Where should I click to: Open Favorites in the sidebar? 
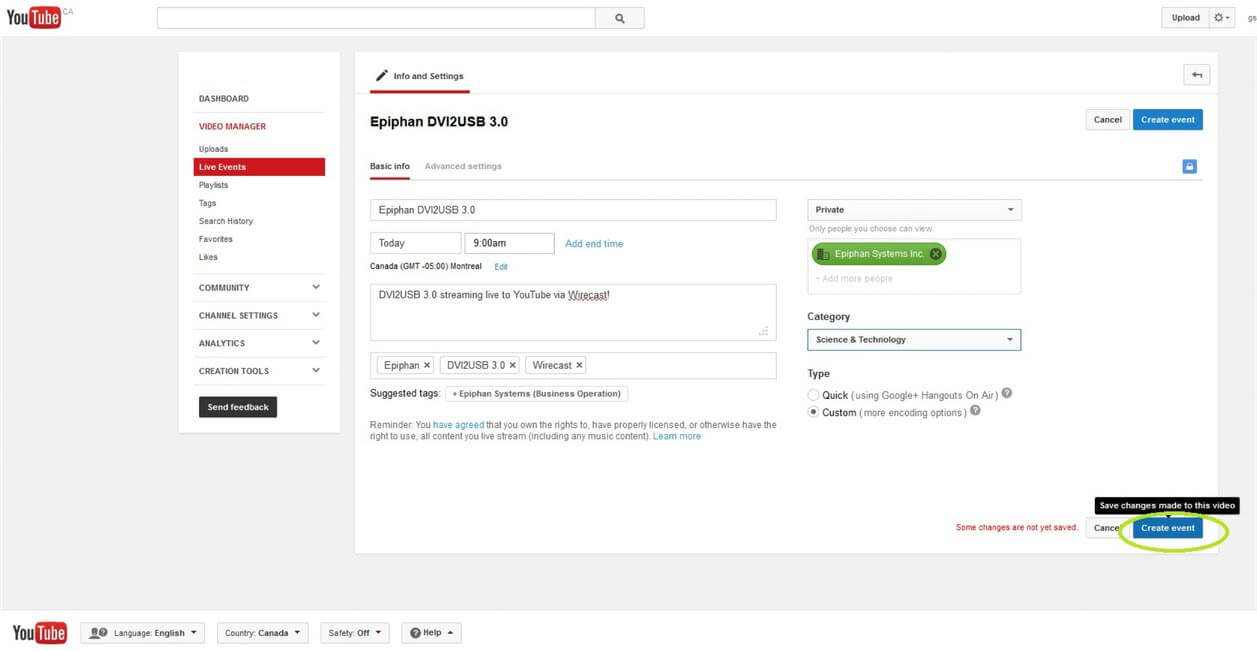216,239
